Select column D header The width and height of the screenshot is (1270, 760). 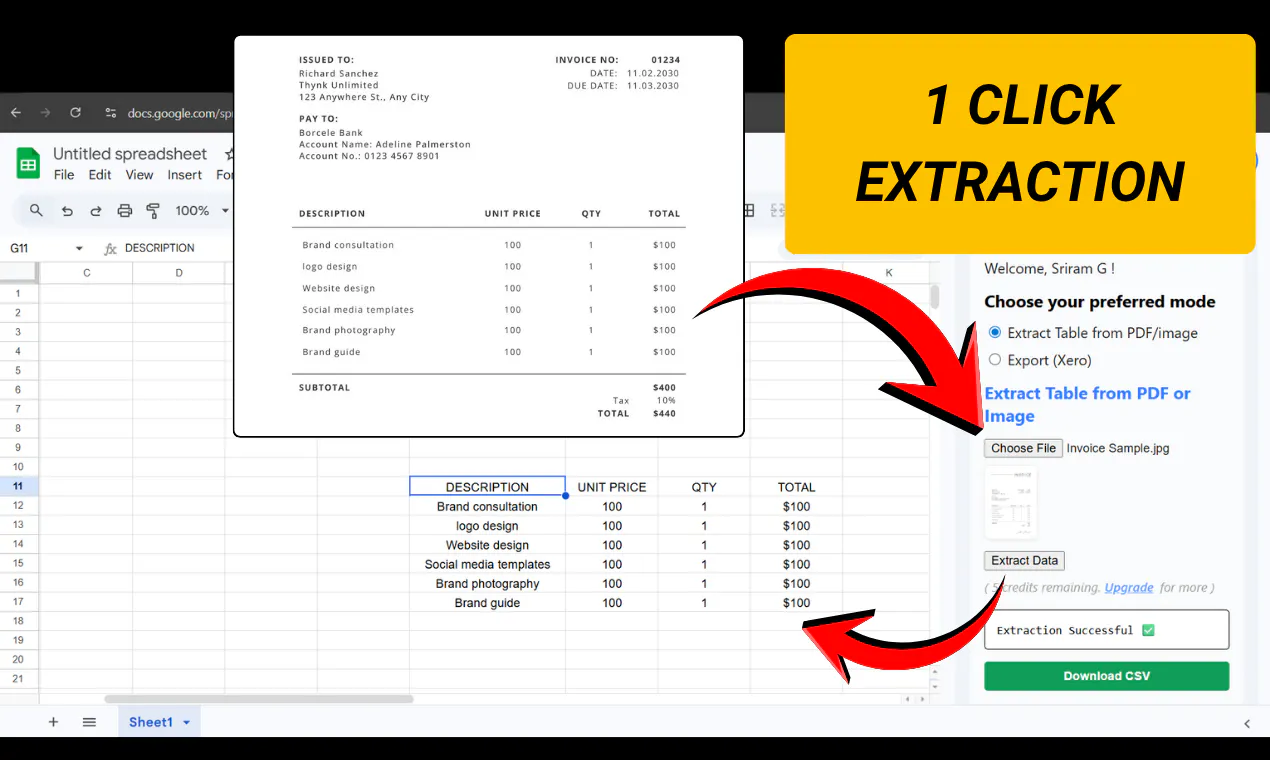(179, 273)
